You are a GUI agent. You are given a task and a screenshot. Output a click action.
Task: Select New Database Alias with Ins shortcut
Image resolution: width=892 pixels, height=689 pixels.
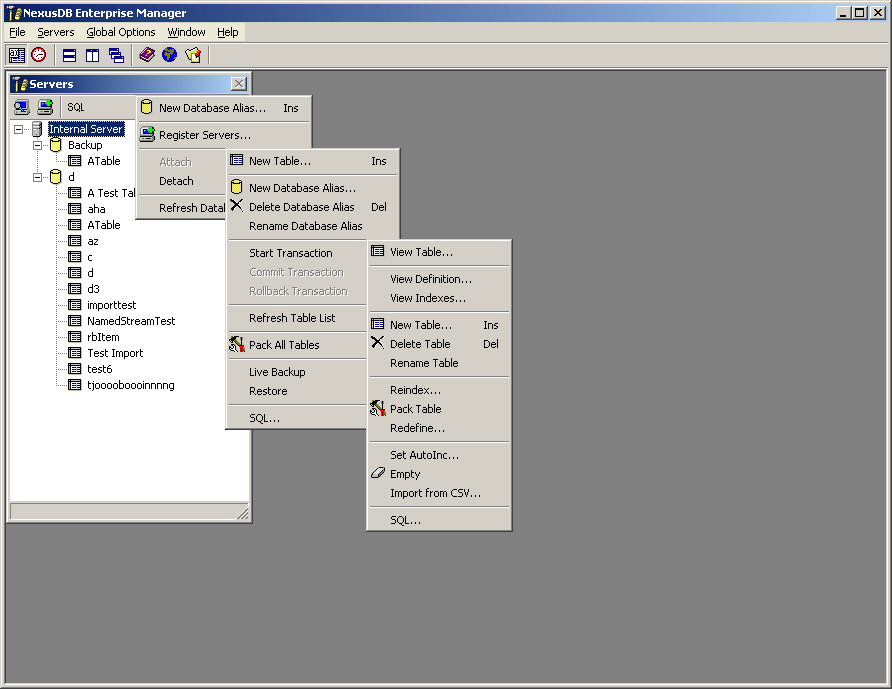click(x=224, y=108)
